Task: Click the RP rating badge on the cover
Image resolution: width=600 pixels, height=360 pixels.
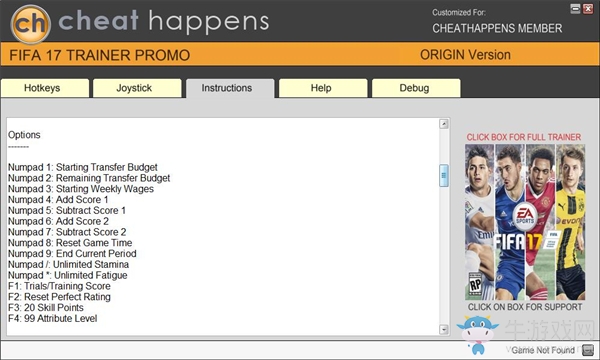Action: pyautogui.click(x=475, y=284)
